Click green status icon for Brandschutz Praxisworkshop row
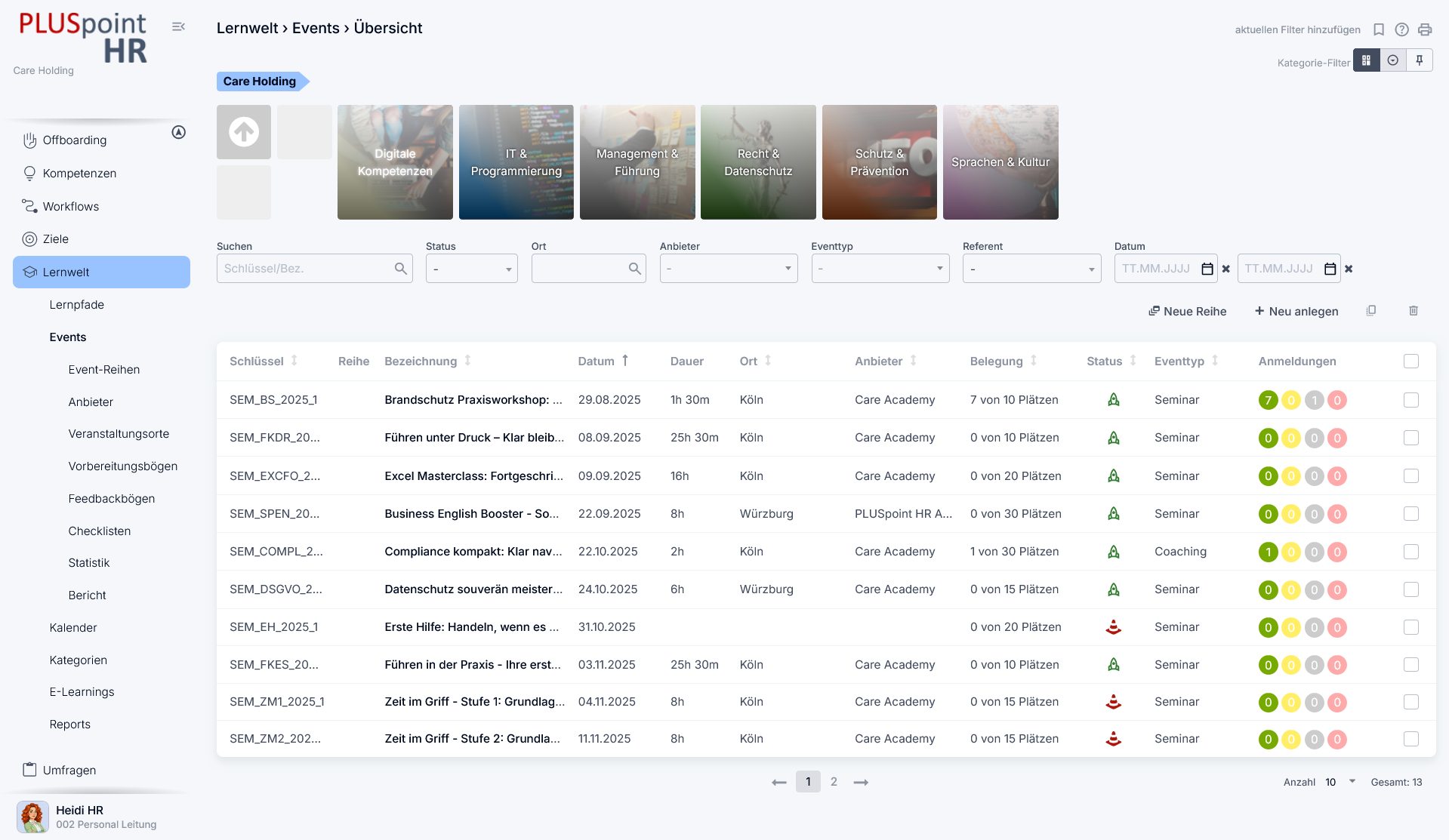The height and width of the screenshot is (840, 1449). point(1113,400)
